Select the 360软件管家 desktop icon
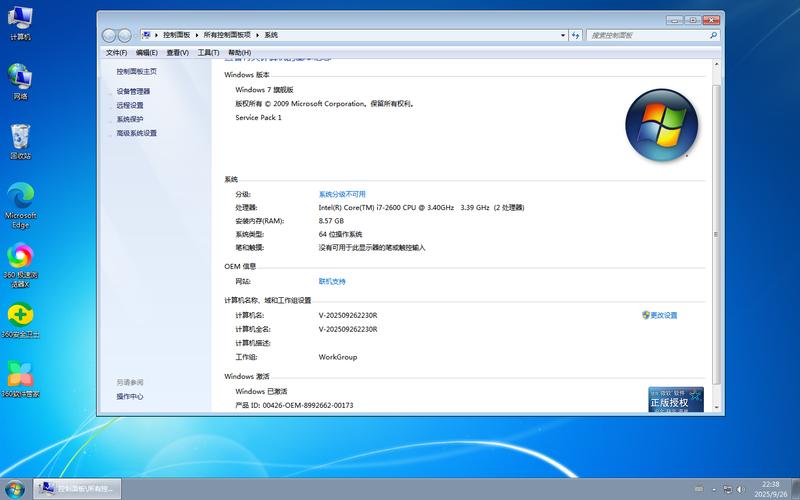The height and width of the screenshot is (500, 800). pyautogui.click(x=20, y=380)
